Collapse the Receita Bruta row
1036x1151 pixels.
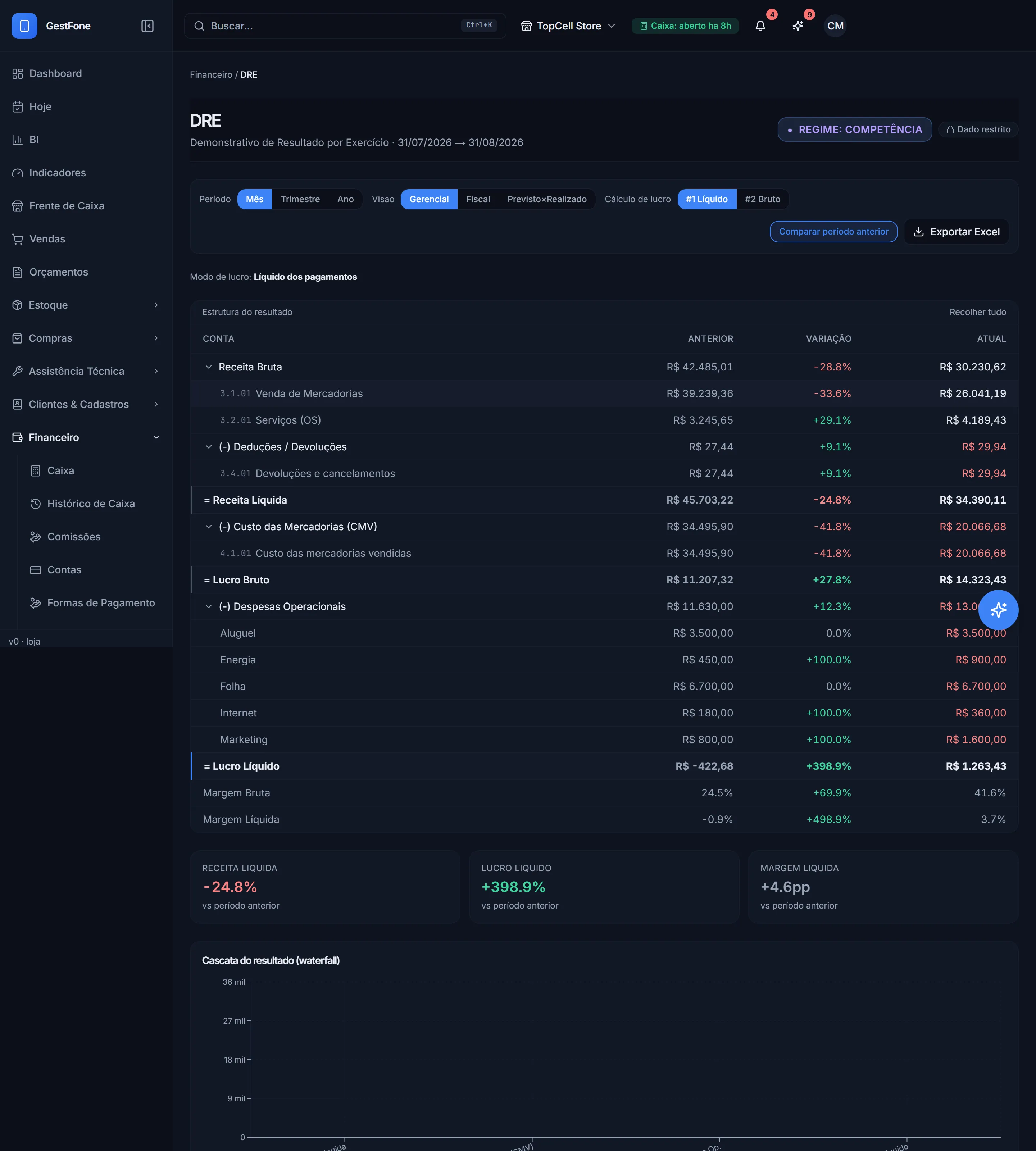click(208, 367)
